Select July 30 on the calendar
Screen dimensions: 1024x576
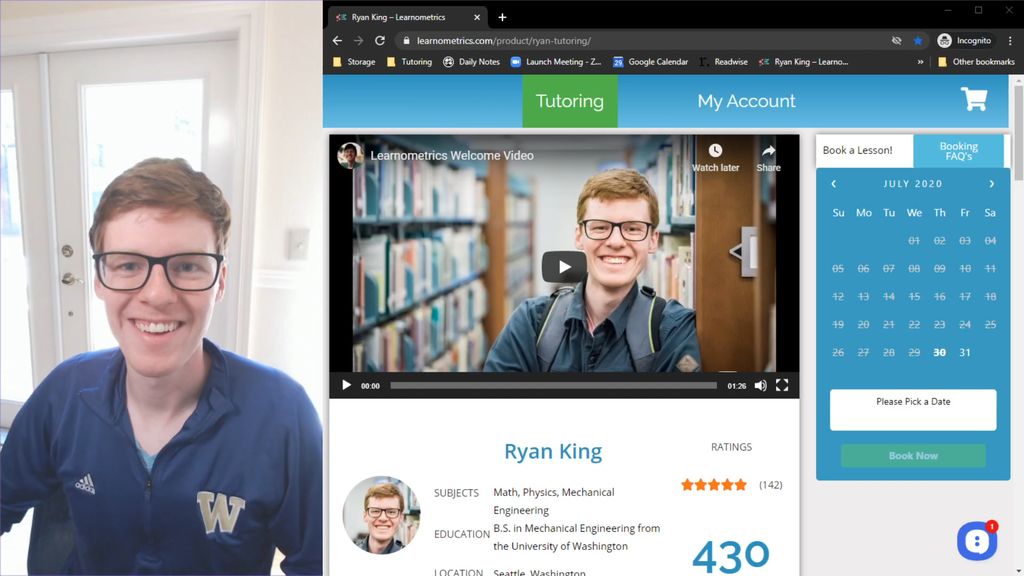click(939, 353)
